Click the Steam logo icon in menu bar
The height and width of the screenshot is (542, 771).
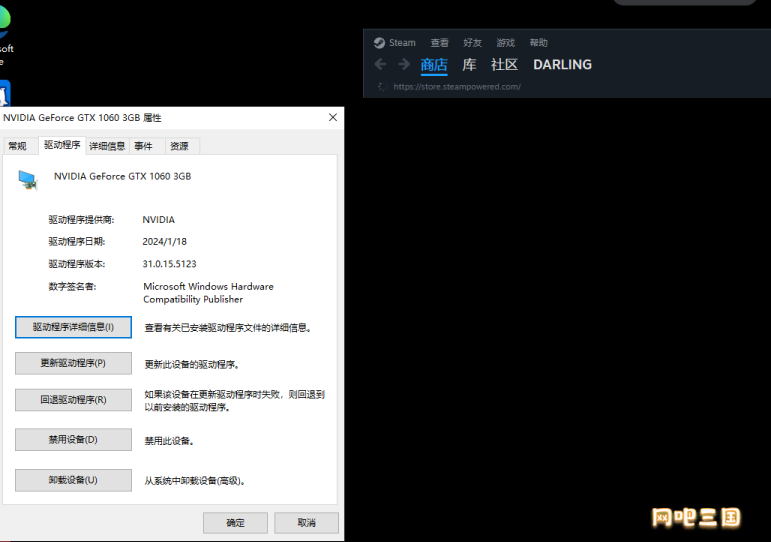click(379, 43)
